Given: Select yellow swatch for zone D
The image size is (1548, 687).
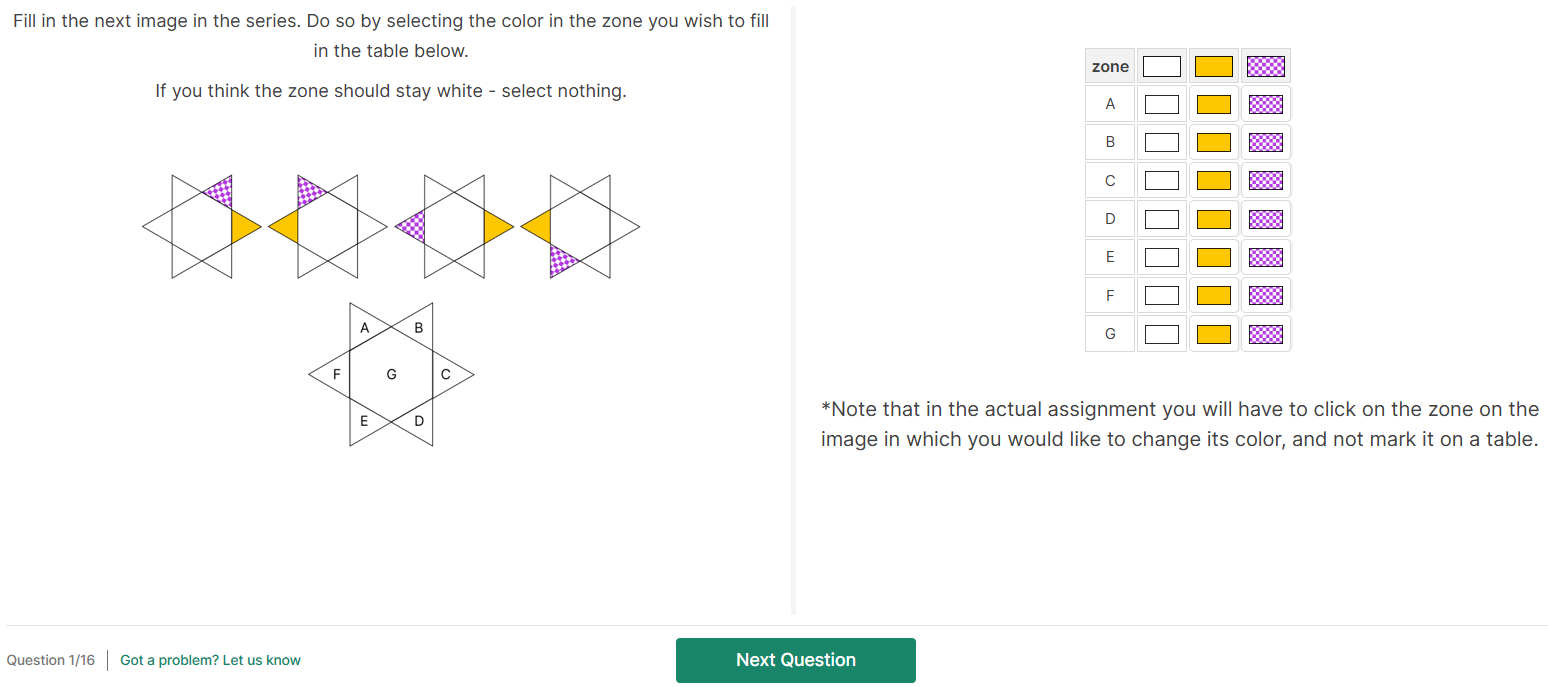Looking at the screenshot, I should coord(1213,219).
